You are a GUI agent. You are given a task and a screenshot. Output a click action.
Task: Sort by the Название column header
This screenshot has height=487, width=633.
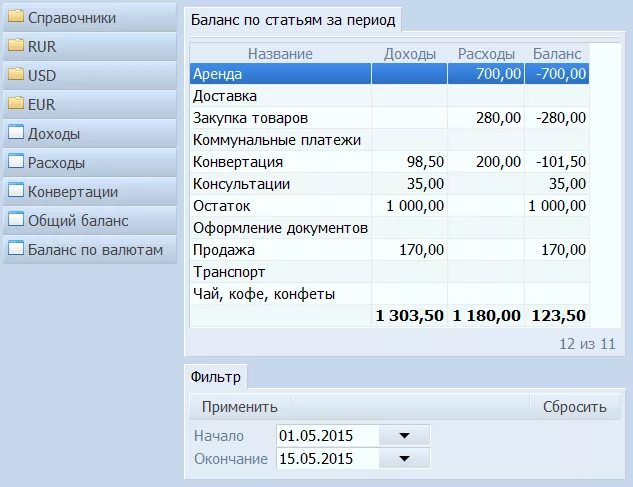pos(280,54)
